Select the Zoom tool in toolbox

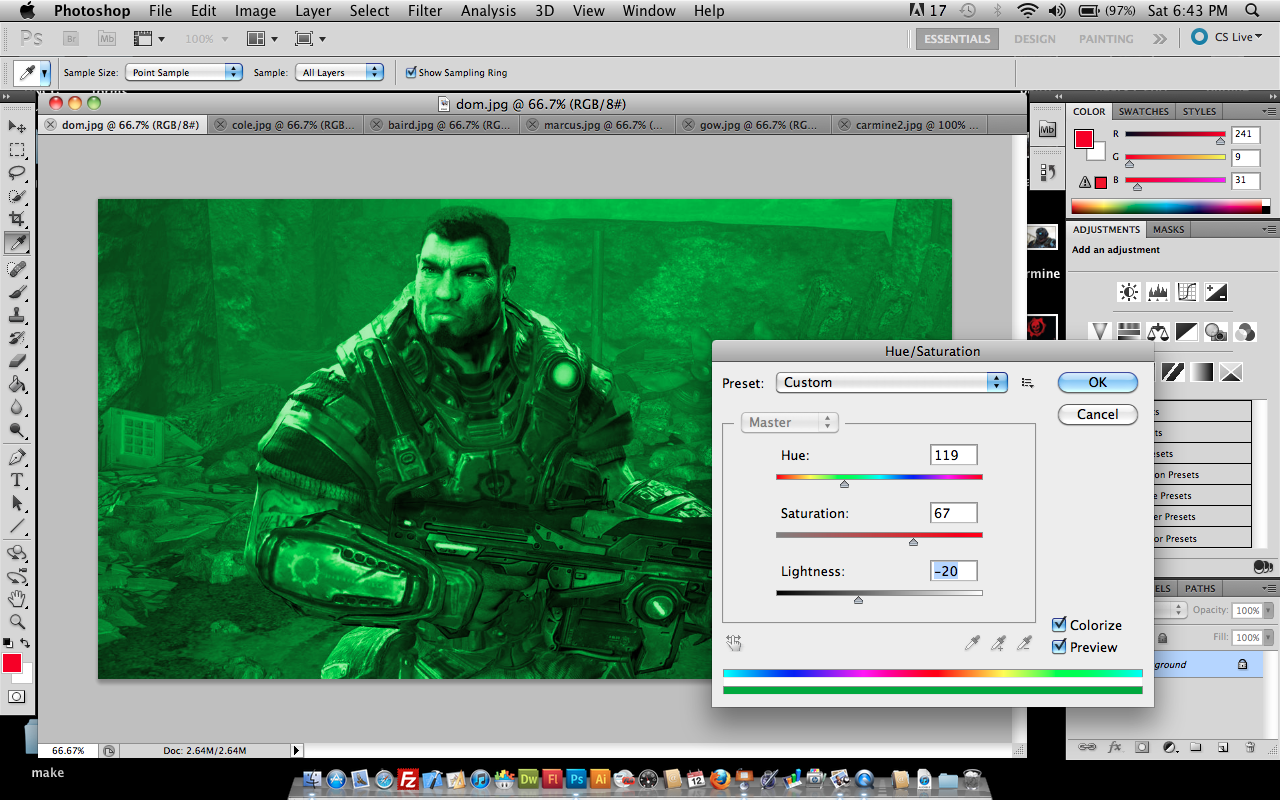click(17, 621)
